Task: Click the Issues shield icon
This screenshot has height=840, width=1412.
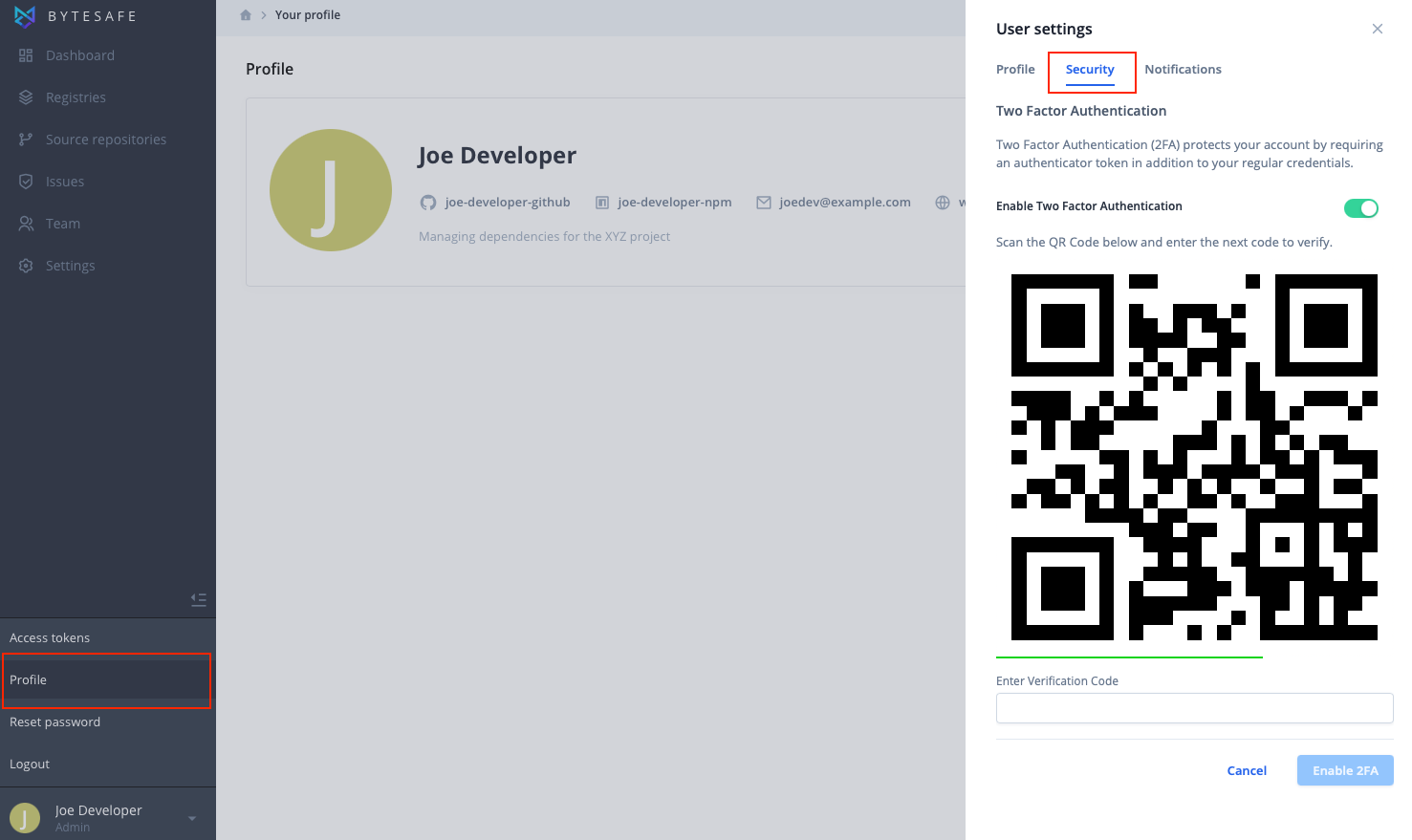Action: click(x=26, y=182)
